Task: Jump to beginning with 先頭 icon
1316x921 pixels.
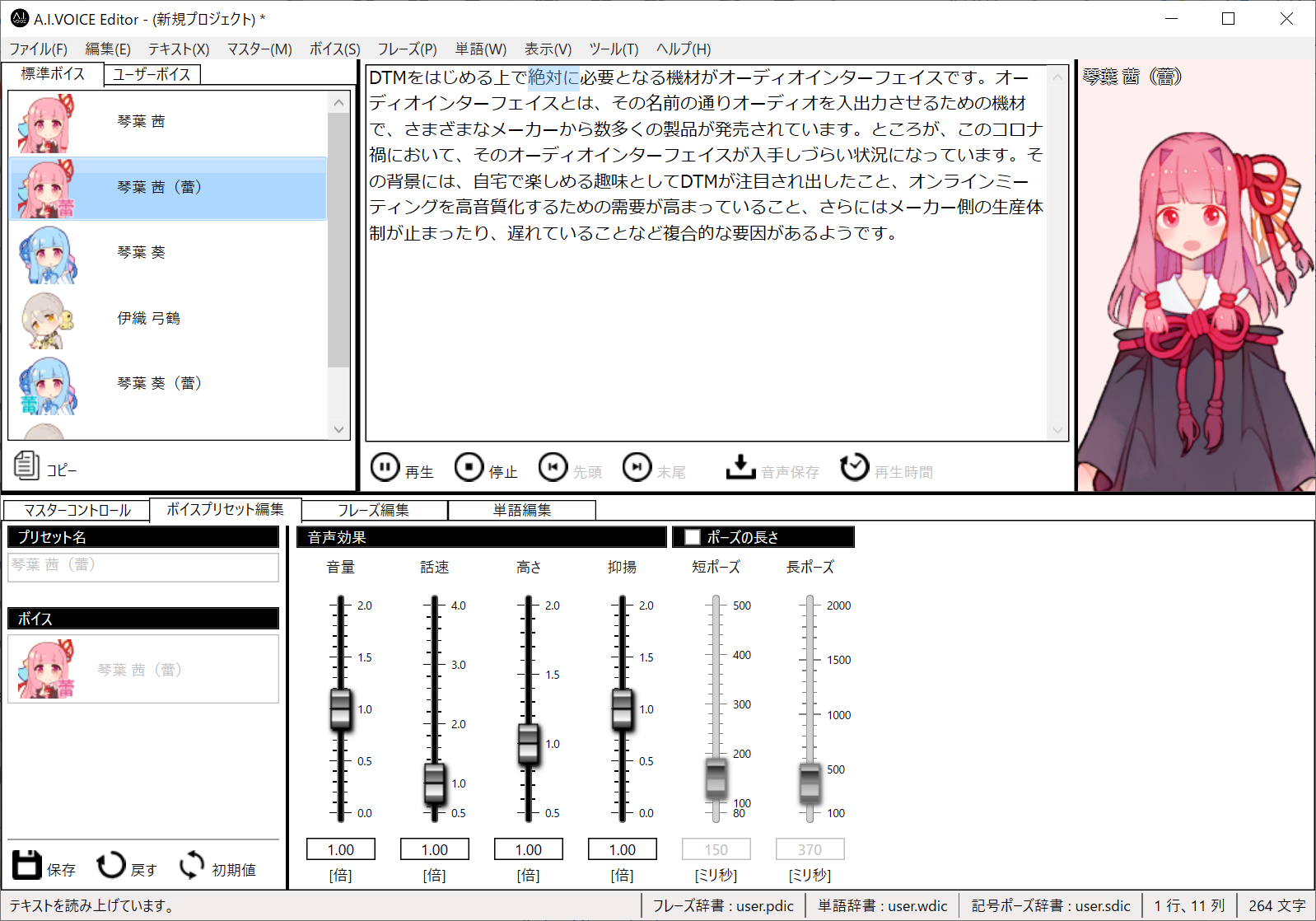Action: (553, 467)
